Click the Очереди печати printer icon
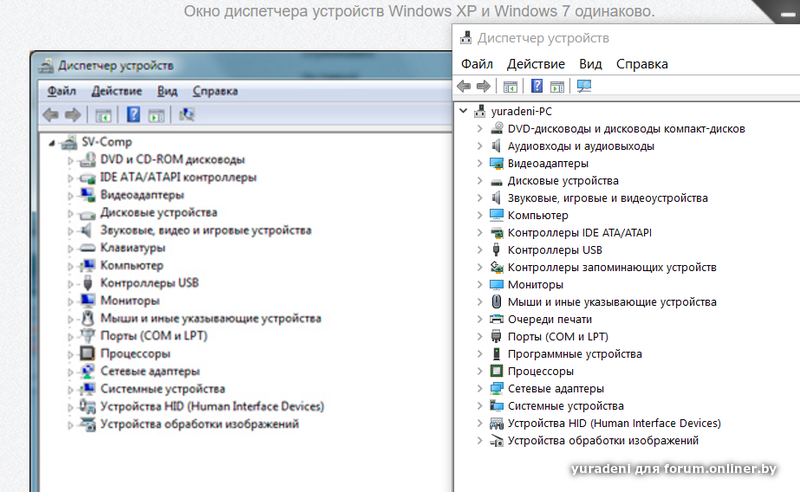The height and width of the screenshot is (492, 800). point(496,319)
